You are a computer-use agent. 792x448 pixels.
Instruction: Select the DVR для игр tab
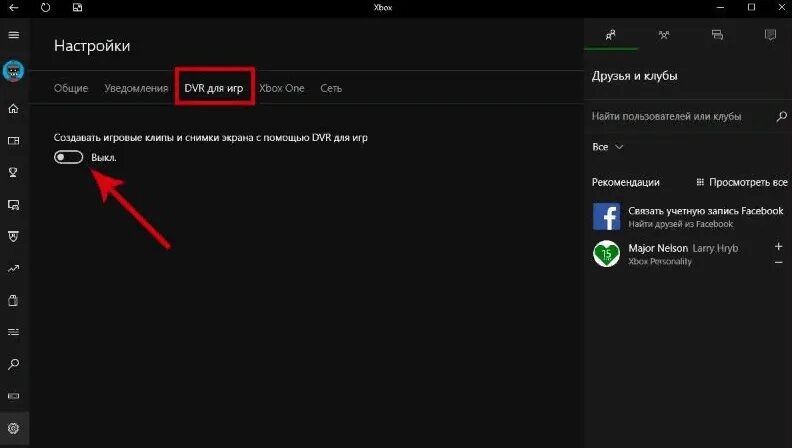[x=214, y=88]
